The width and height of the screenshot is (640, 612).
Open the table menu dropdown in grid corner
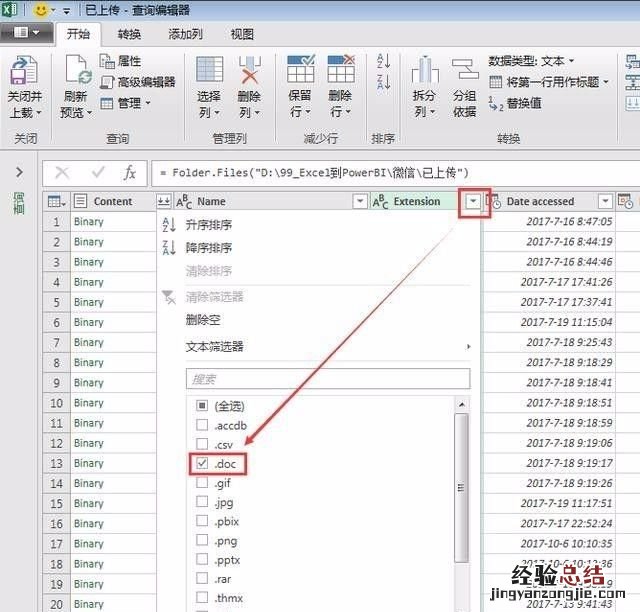57,201
